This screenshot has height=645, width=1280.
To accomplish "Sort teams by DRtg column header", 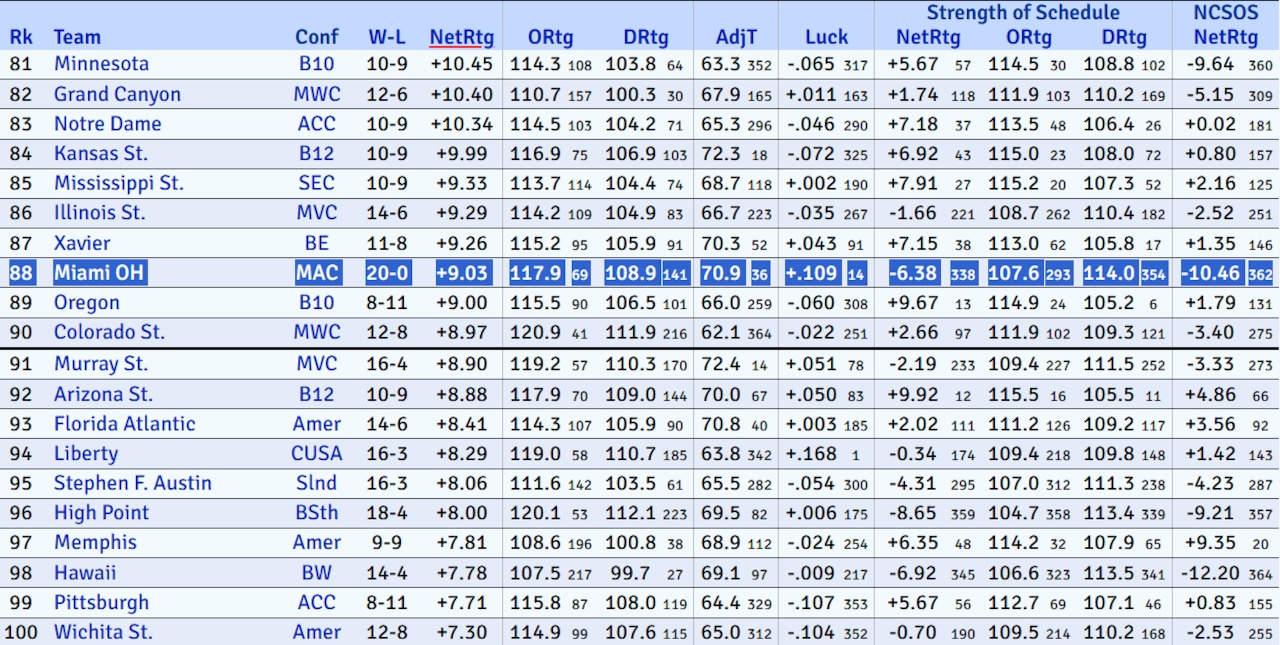I will point(646,37).
